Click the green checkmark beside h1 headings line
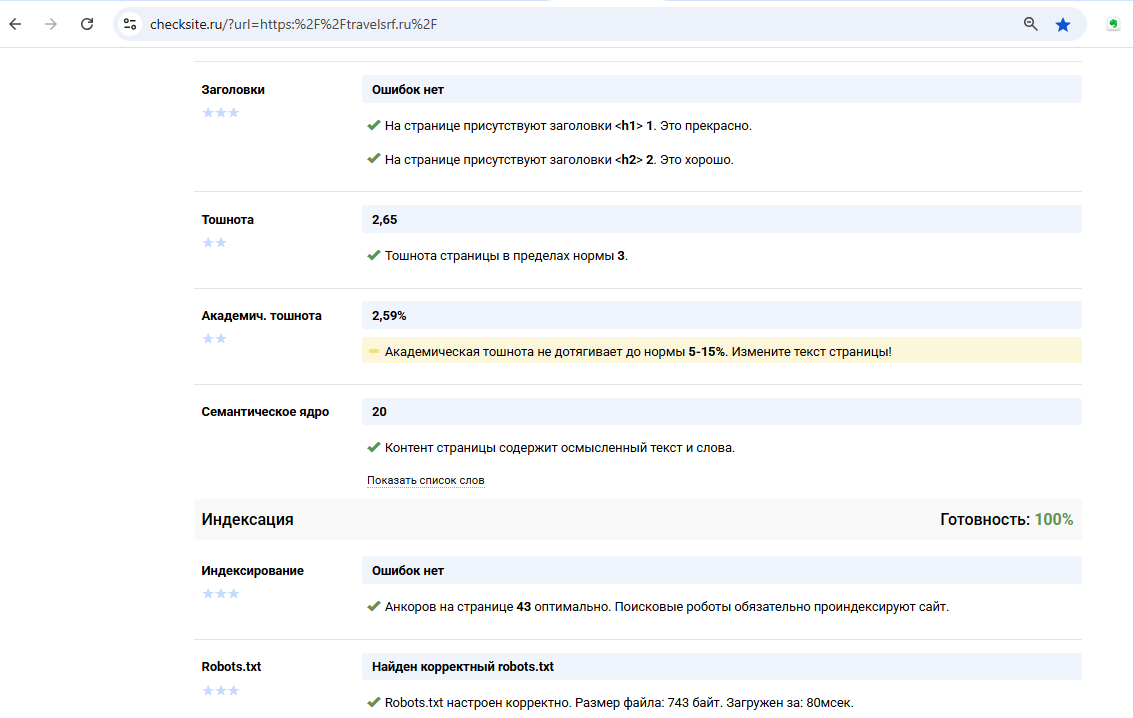The height and width of the screenshot is (718, 1133). coord(374,125)
